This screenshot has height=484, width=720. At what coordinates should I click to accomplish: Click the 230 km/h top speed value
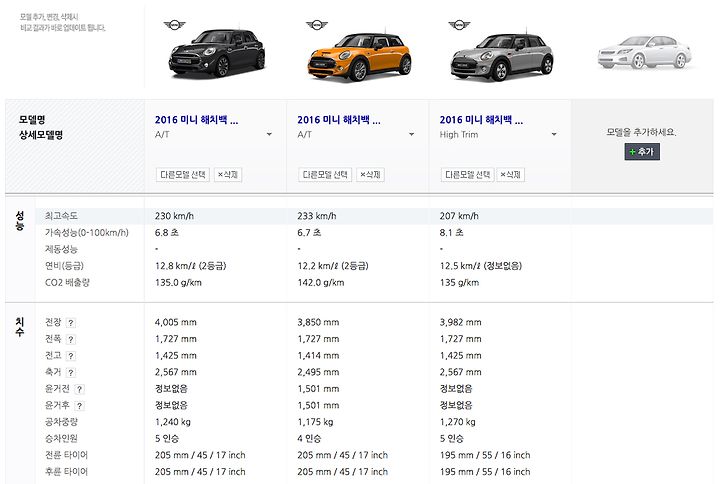coord(174,216)
